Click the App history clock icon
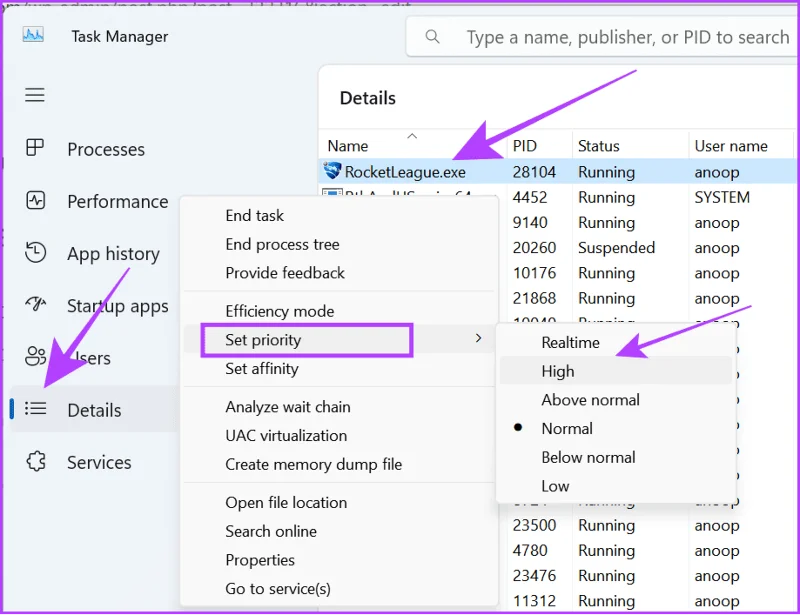The height and width of the screenshot is (615, 800). 35,253
